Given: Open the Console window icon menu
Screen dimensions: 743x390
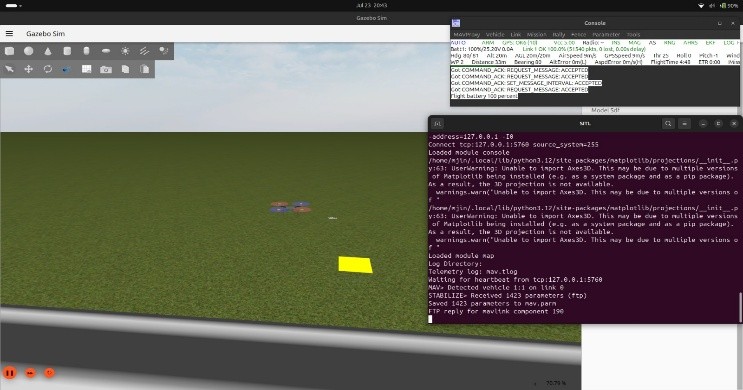Looking at the screenshot, I should 456,23.
